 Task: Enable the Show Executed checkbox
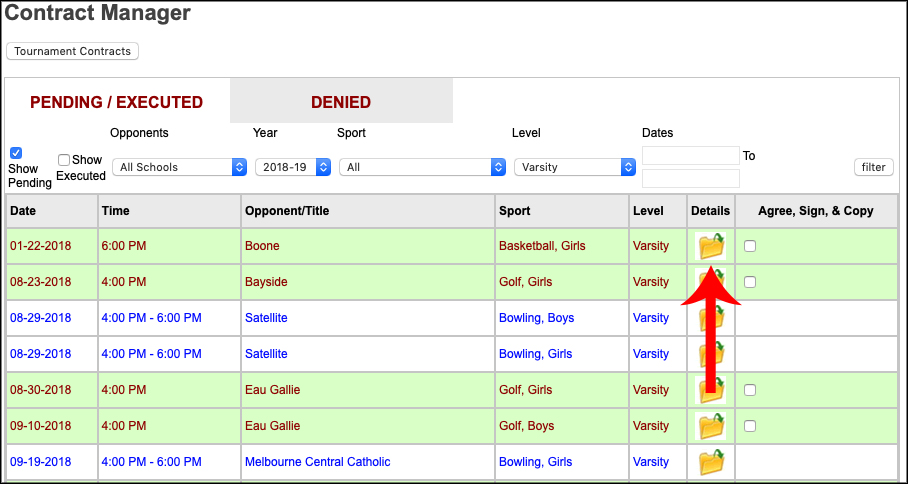(x=64, y=160)
